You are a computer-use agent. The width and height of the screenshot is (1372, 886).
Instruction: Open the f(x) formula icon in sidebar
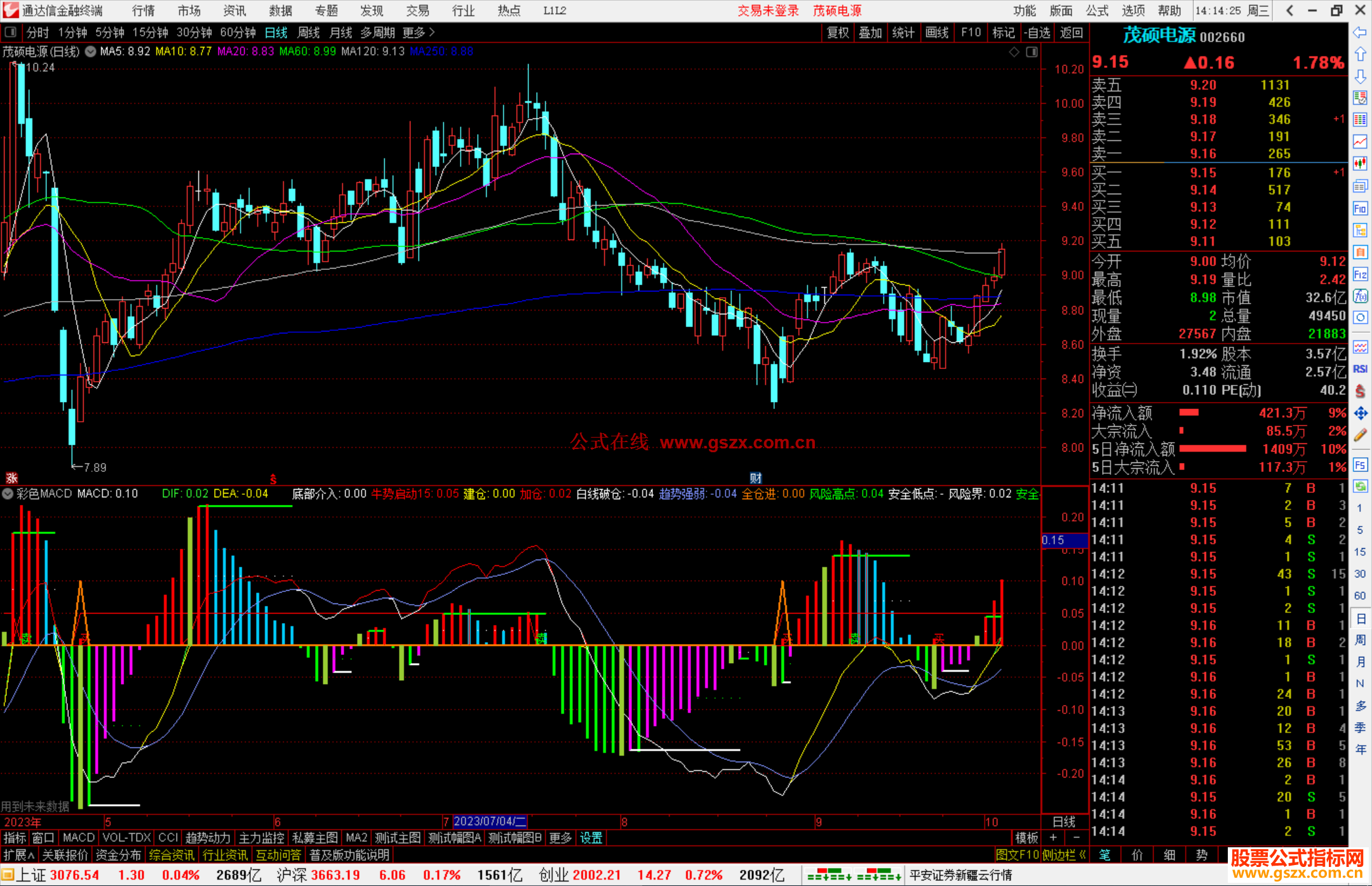point(1360,296)
